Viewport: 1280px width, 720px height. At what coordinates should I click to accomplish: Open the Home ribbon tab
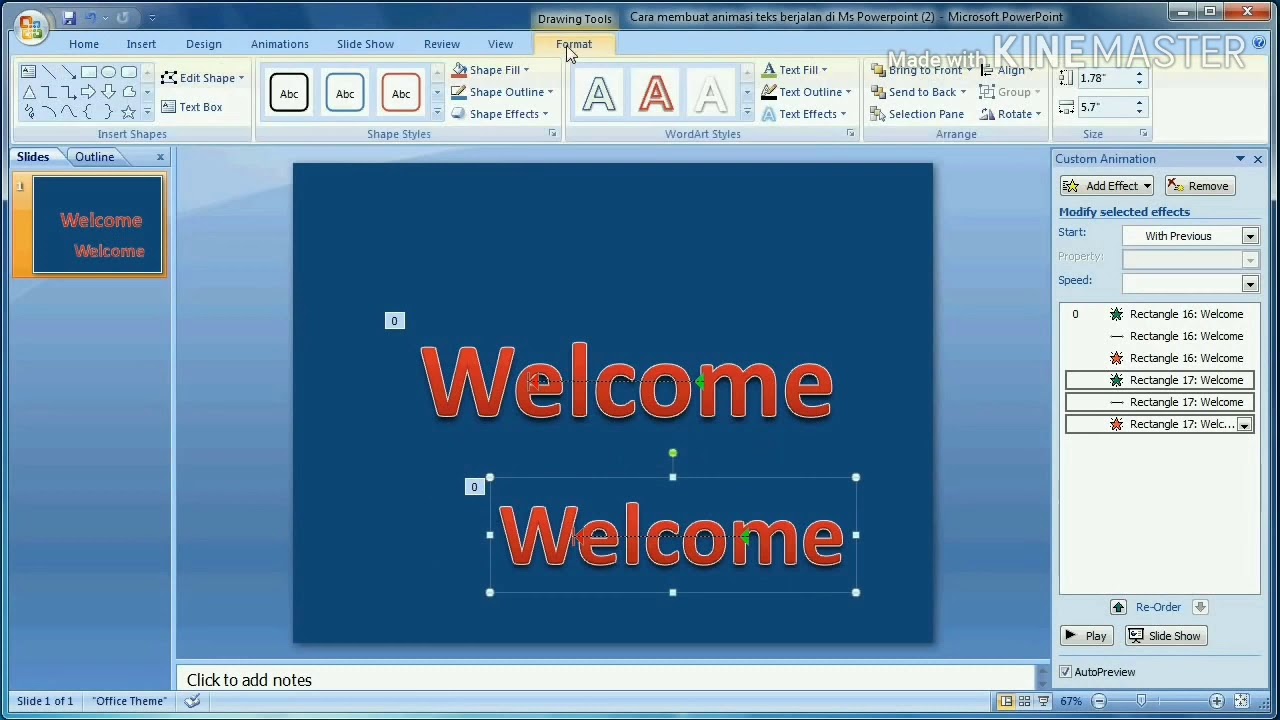pyautogui.click(x=84, y=44)
